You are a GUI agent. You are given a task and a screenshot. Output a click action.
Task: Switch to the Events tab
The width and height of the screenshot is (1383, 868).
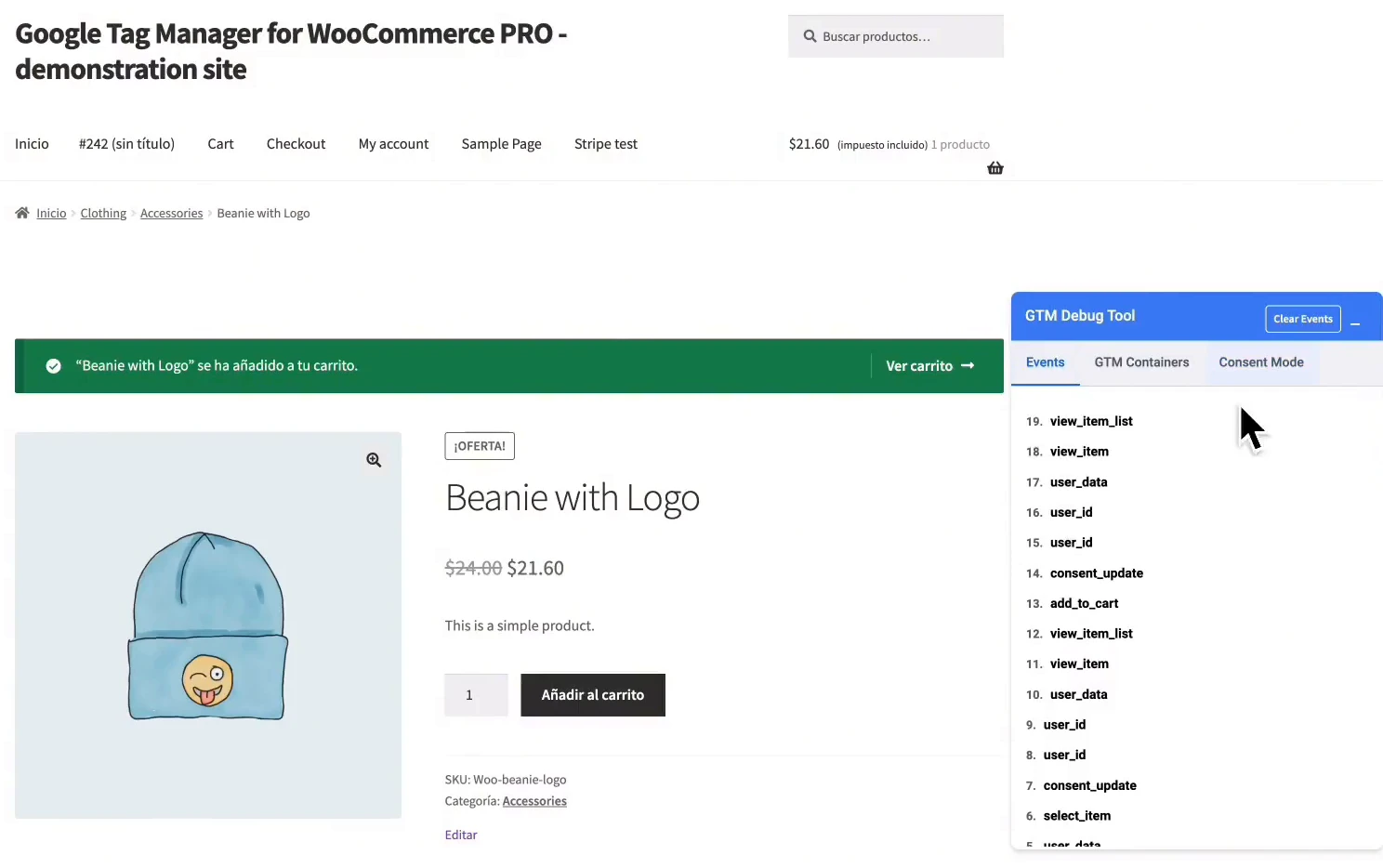pos(1045,362)
